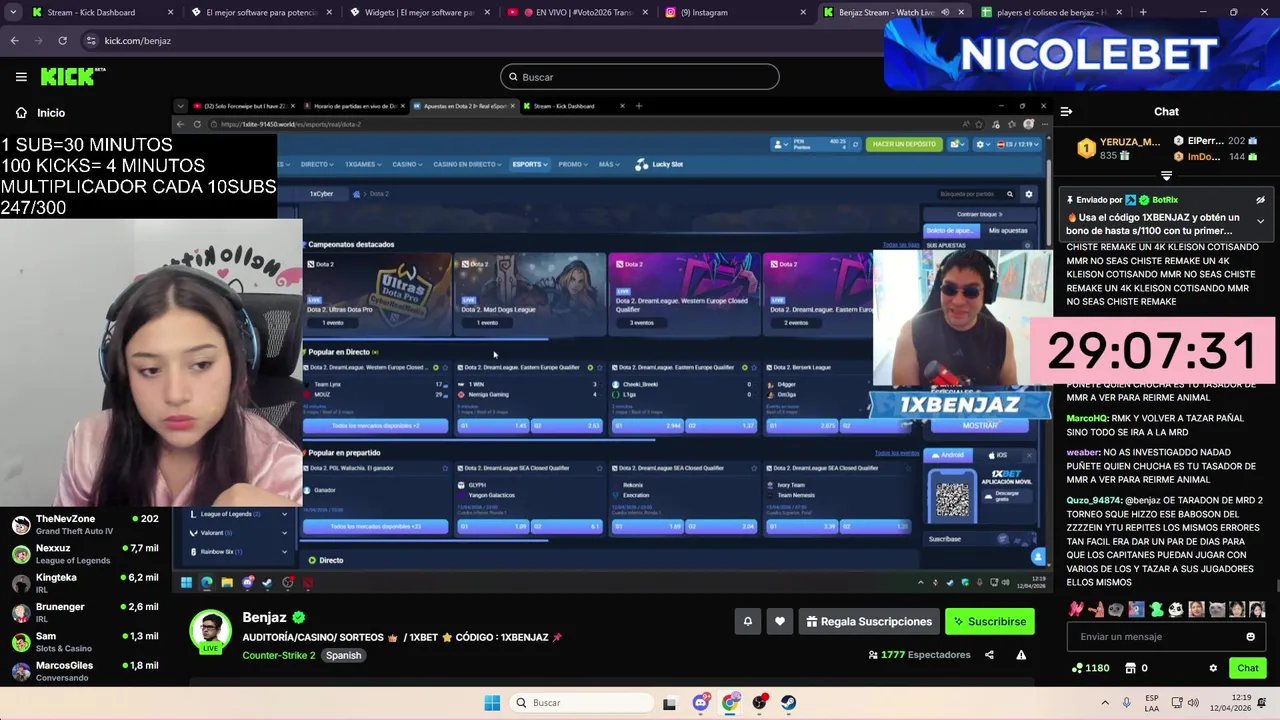Click Regala Suscripciones button
Image resolution: width=1280 pixels, height=720 pixels.
pos(869,622)
